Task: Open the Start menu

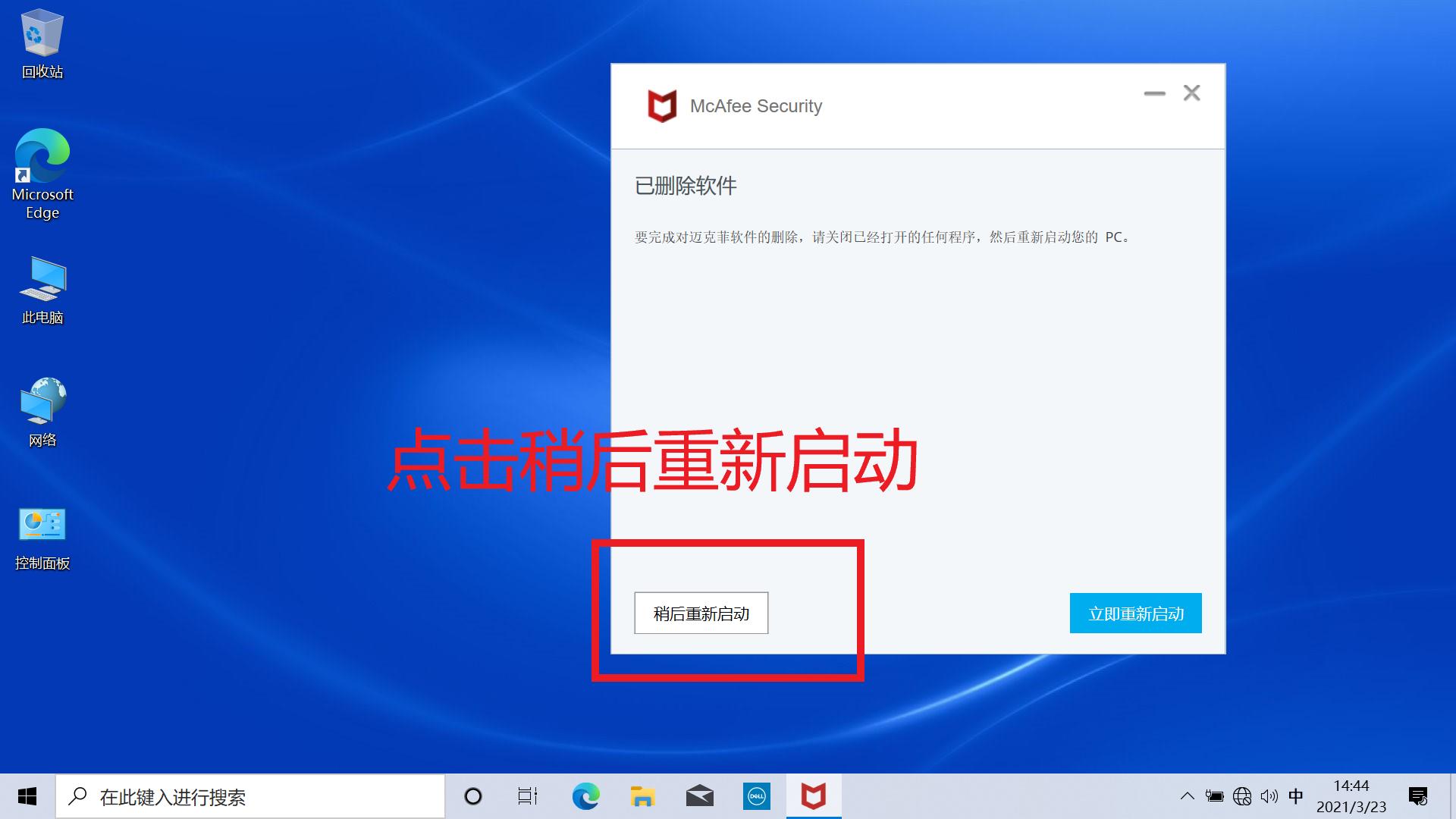Action: [27, 796]
